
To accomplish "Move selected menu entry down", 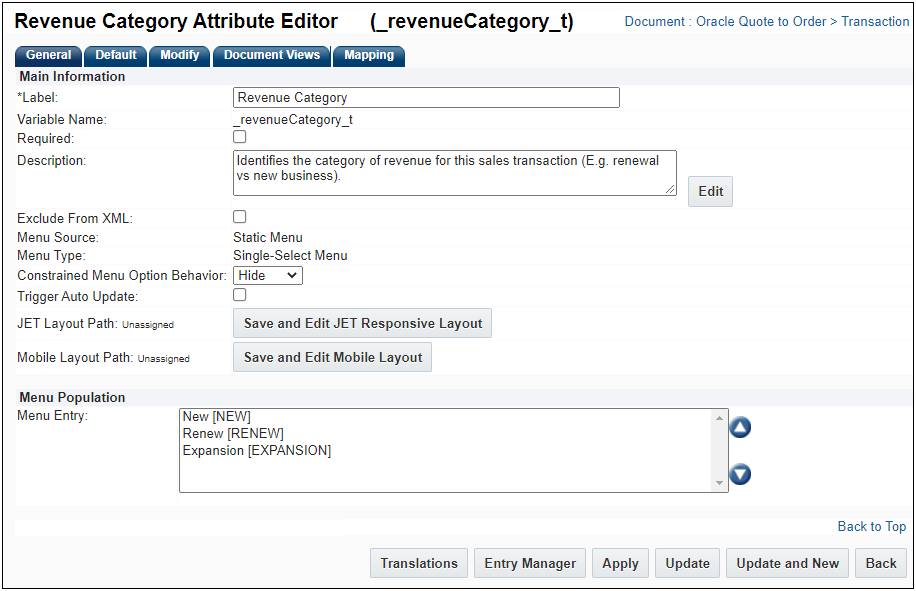I will 739,474.
